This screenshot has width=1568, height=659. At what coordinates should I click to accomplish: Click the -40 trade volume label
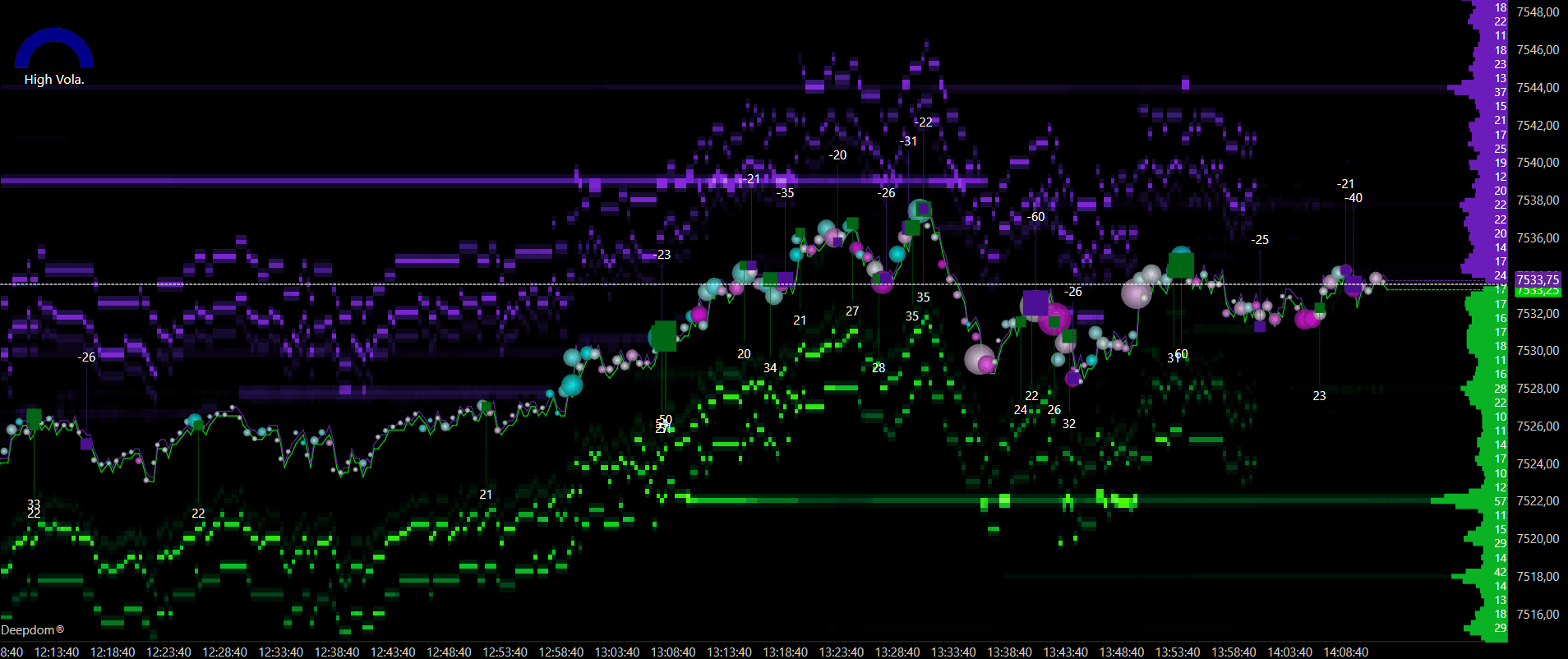(x=1353, y=198)
